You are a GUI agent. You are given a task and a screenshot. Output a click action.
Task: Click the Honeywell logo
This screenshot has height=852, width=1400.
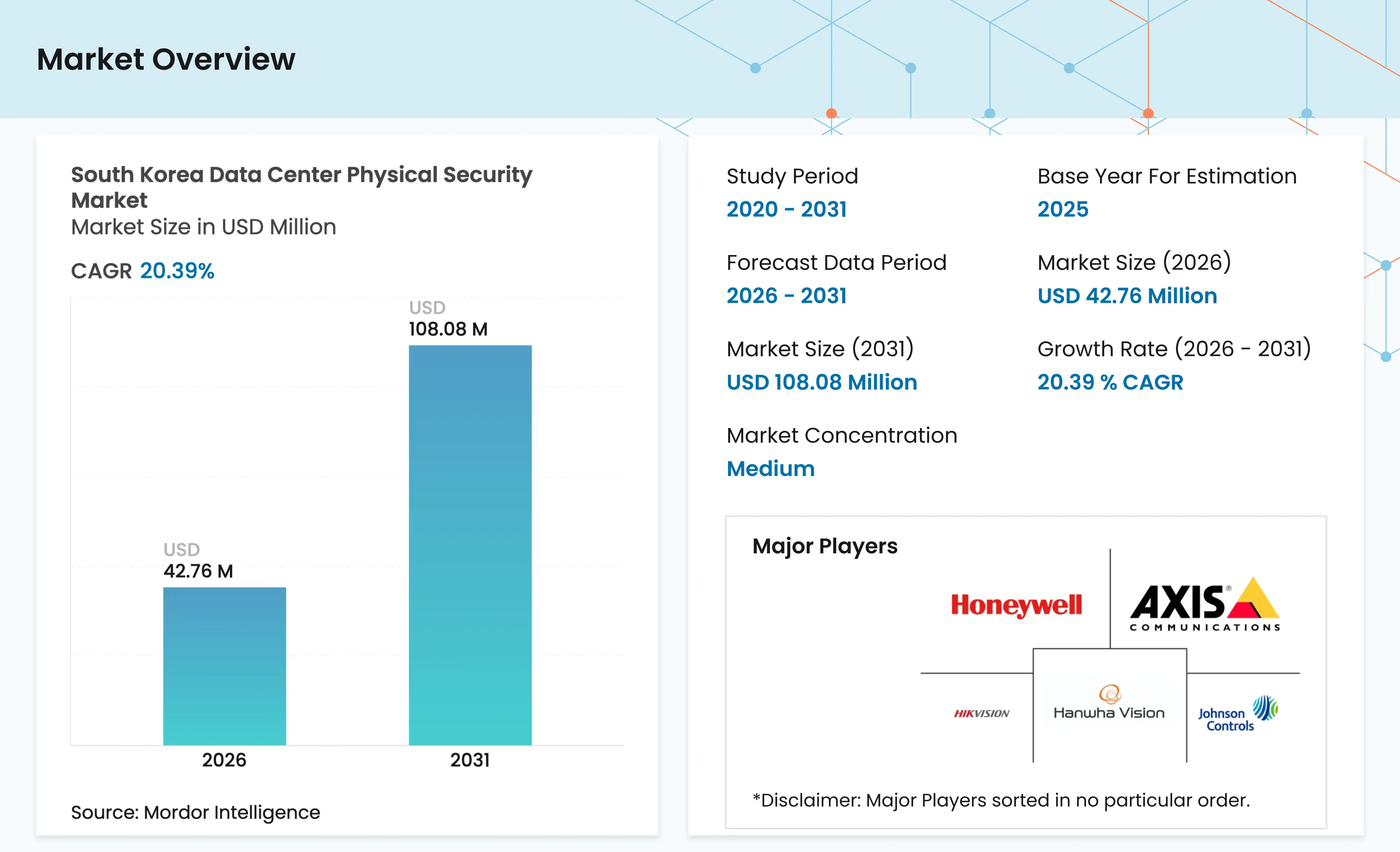click(x=1017, y=606)
